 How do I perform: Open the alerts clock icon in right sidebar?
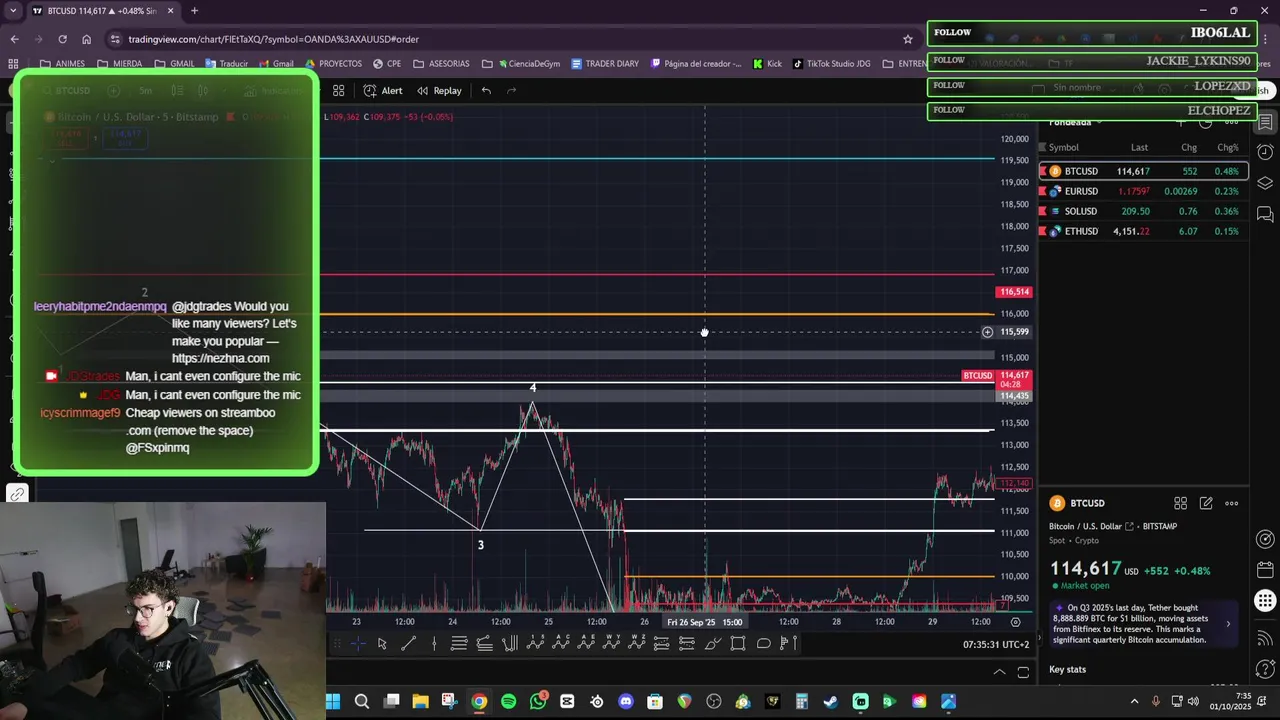(1265, 153)
